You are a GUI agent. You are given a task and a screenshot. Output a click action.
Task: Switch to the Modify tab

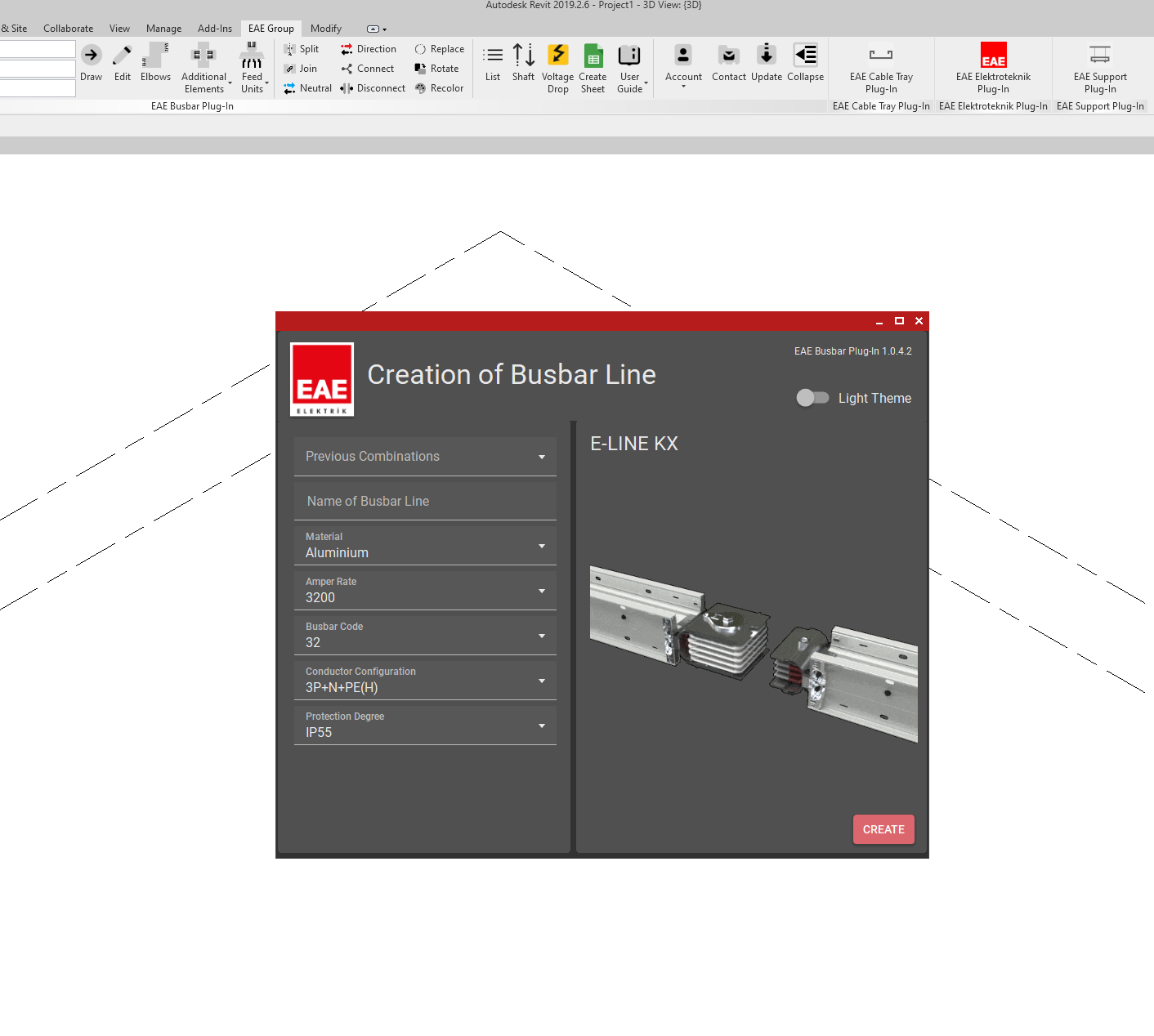(x=326, y=29)
